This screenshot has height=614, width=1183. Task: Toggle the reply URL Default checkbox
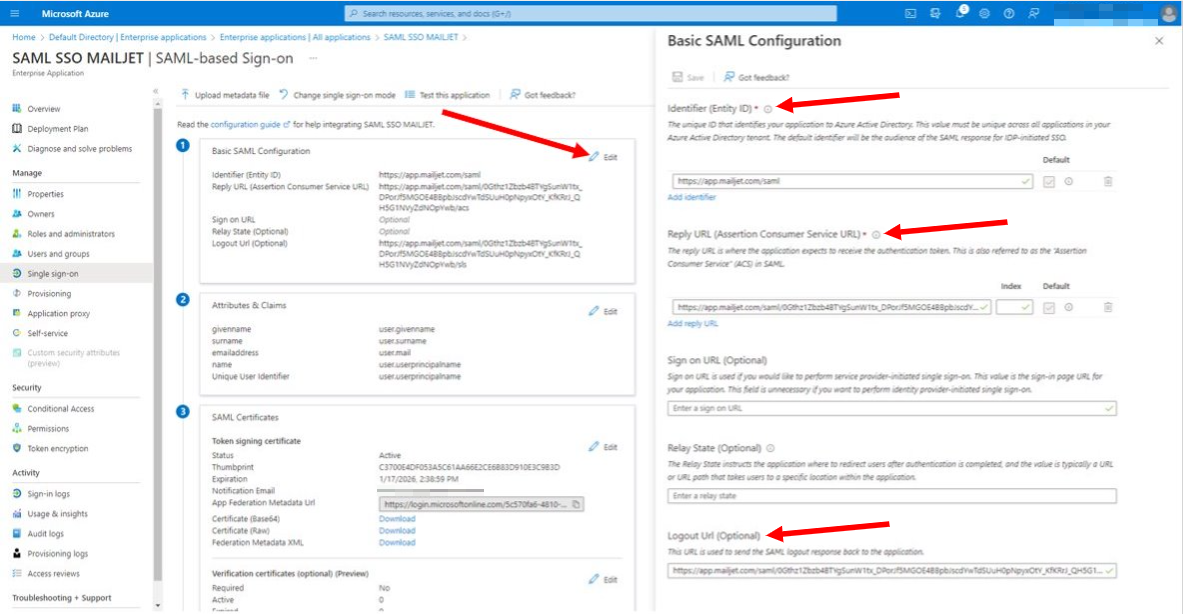pyautogui.click(x=1049, y=307)
